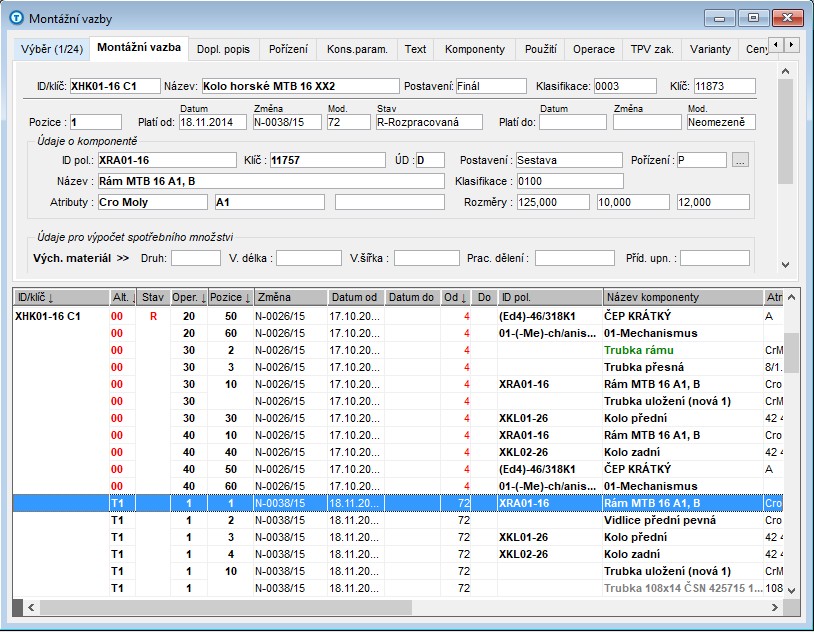Select the Trubka přesná table row
Image resolution: width=814 pixels, height=633 pixels.
(398, 367)
